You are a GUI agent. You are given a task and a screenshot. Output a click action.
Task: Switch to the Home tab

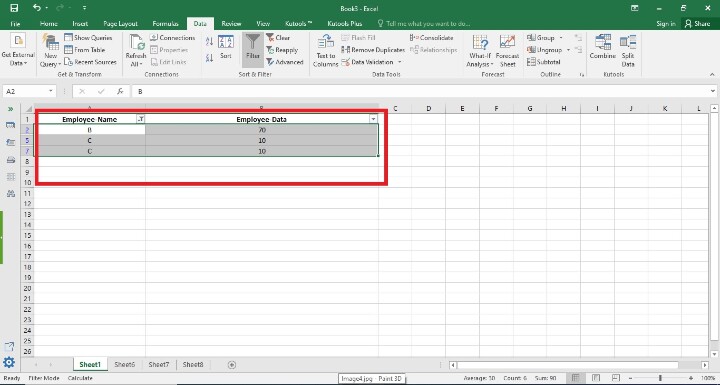click(x=49, y=23)
